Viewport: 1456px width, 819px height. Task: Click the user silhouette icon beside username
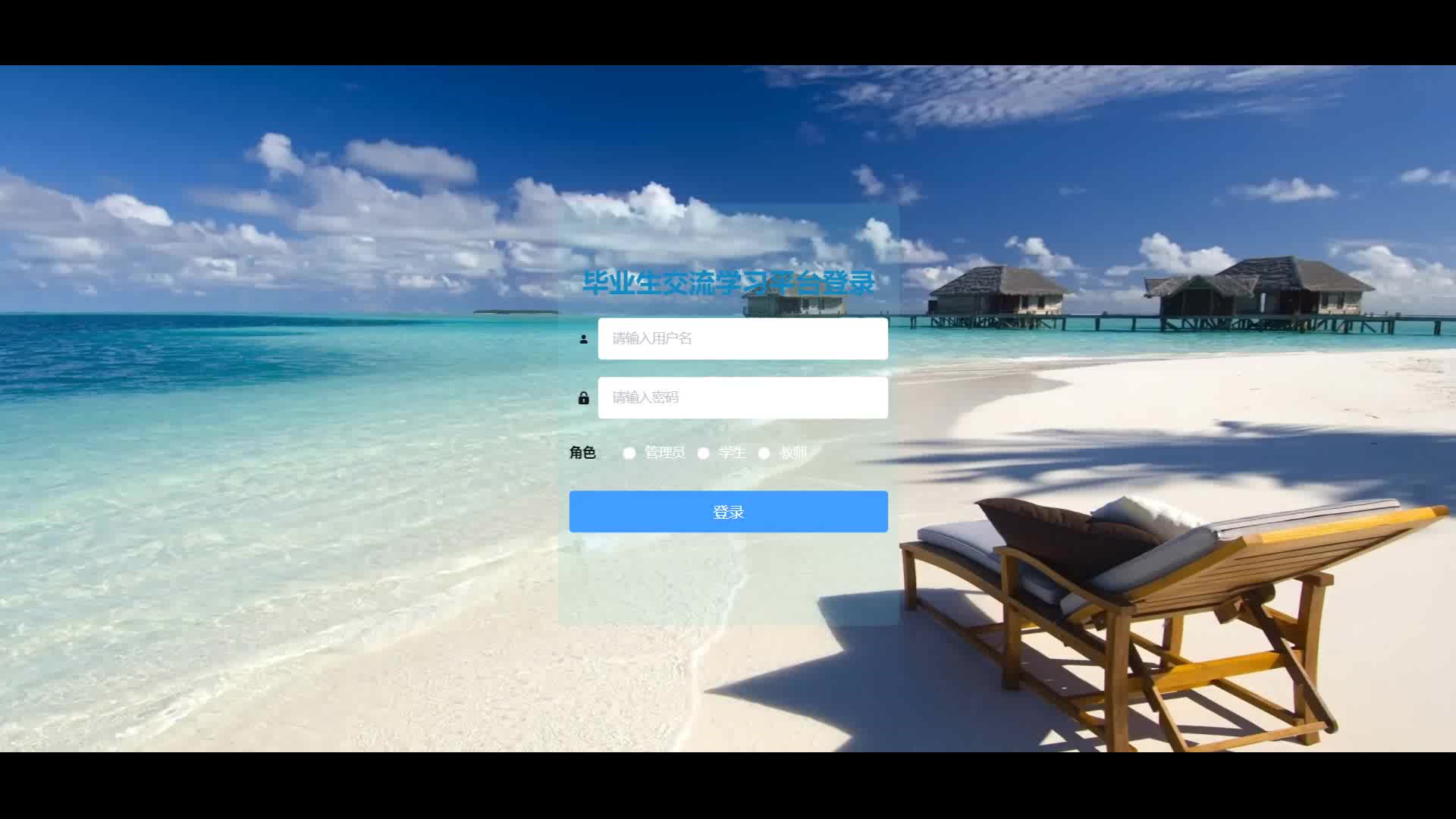click(x=583, y=339)
